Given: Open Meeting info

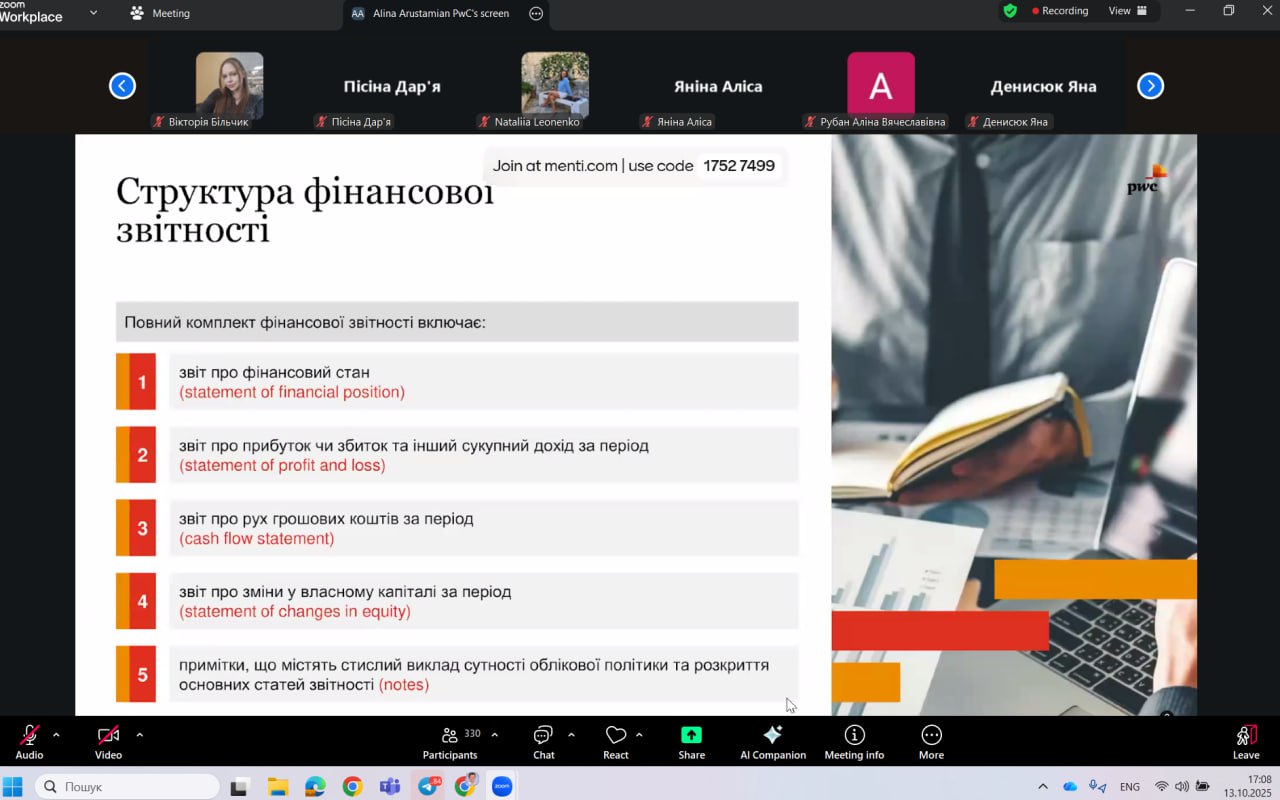Looking at the screenshot, I should tap(854, 741).
